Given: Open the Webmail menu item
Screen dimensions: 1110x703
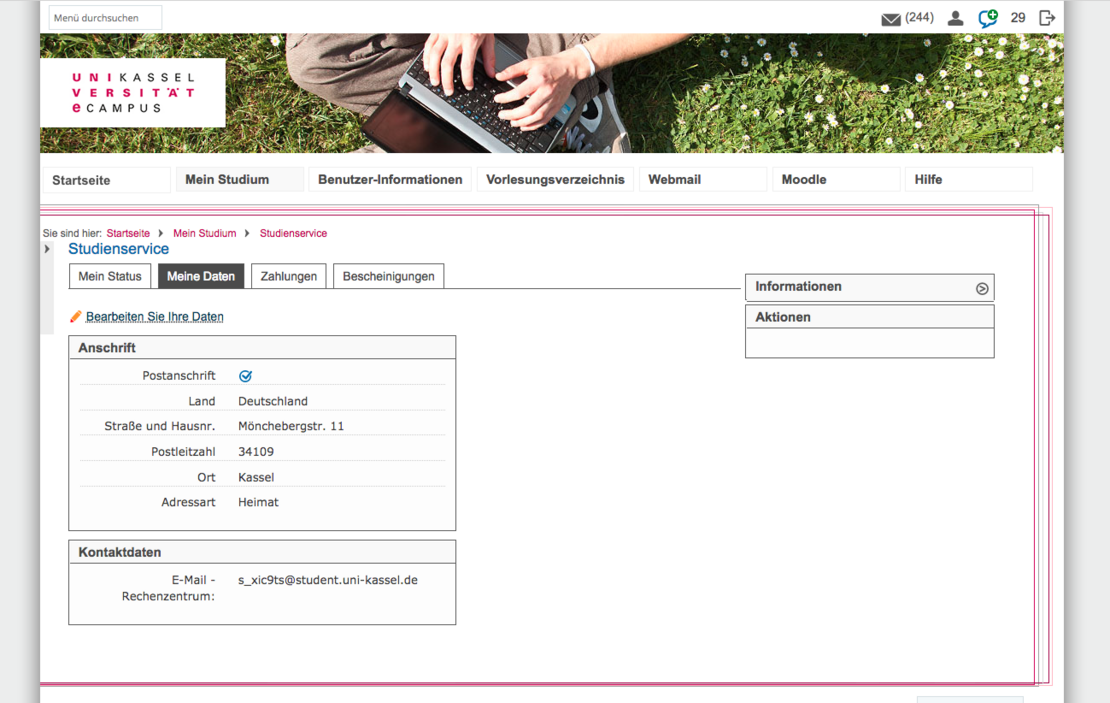Looking at the screenshot, I should click(674, 180).
